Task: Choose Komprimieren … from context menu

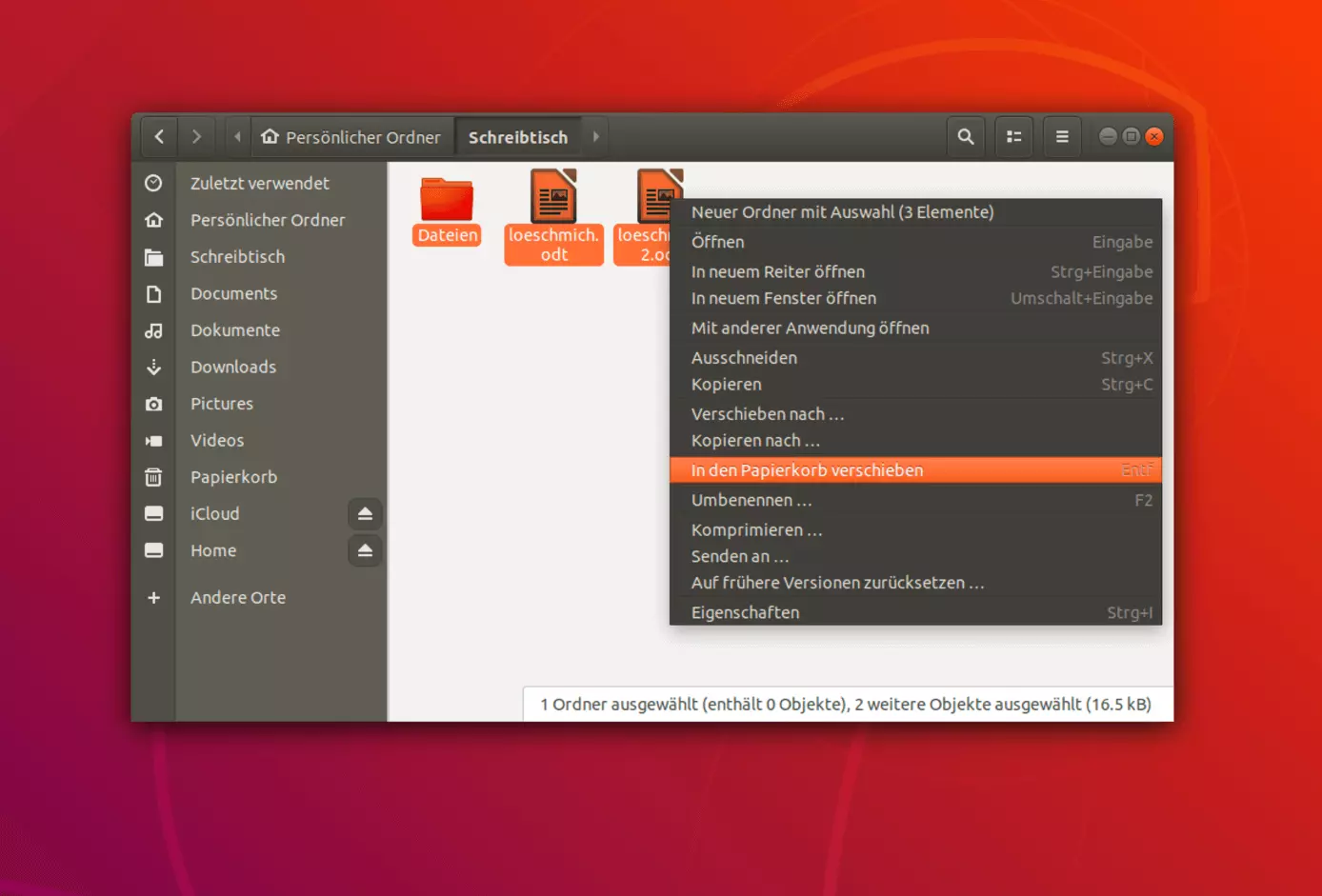Action: coord(915,529)
